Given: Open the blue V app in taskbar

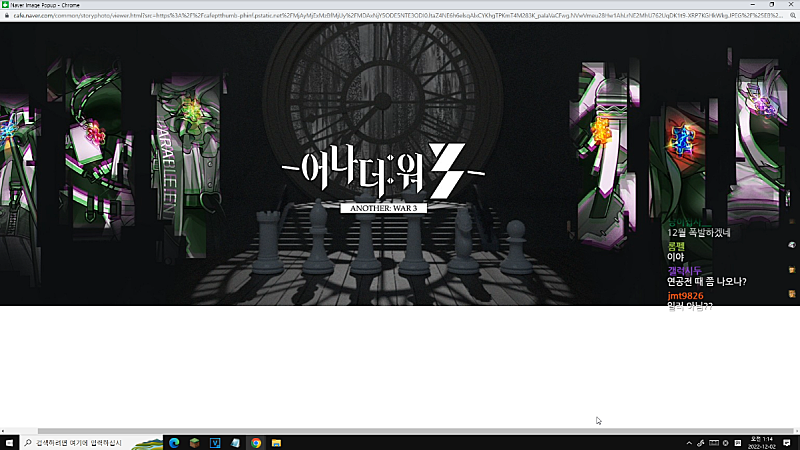Looking at the screenshot, I should [x=215, y=443].
